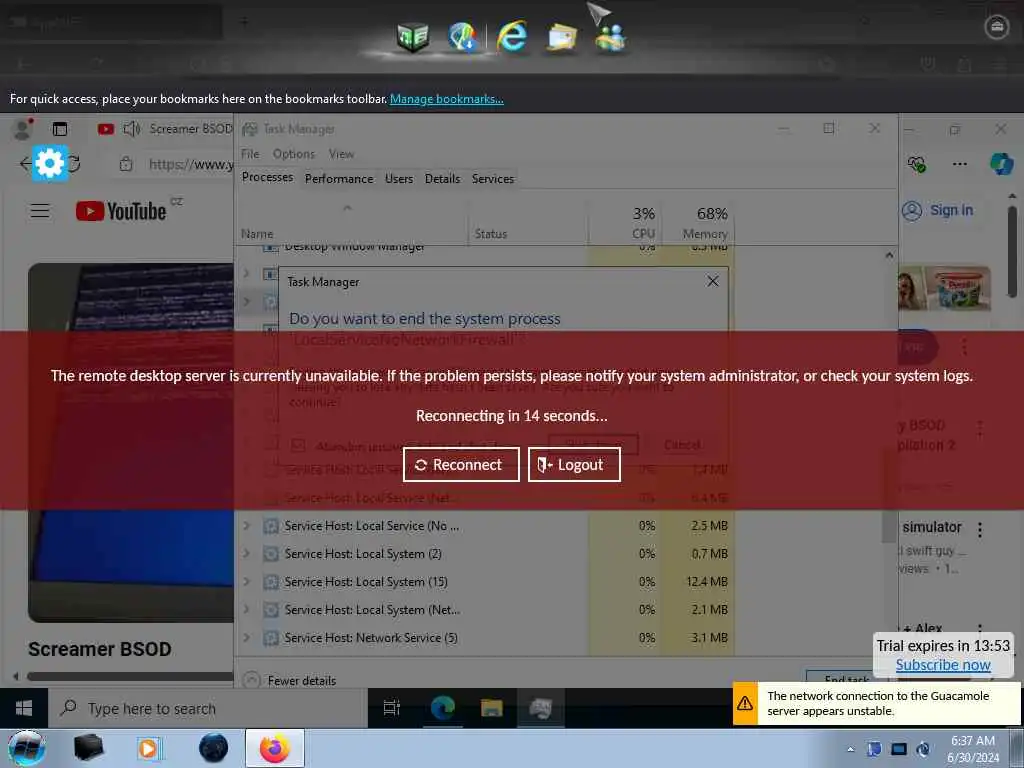1024x768 pixels.
Task: Expand Service Host: Network Service (5) row
Action: 247,637
